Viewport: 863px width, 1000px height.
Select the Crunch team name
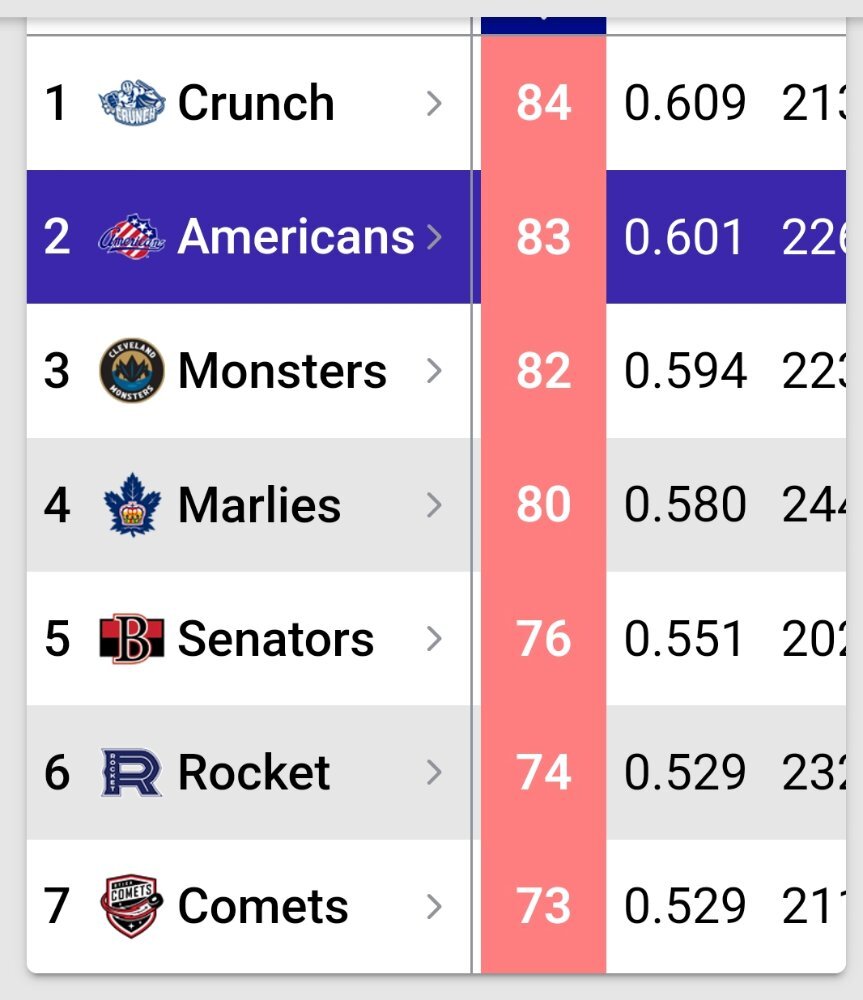[256, 103]
